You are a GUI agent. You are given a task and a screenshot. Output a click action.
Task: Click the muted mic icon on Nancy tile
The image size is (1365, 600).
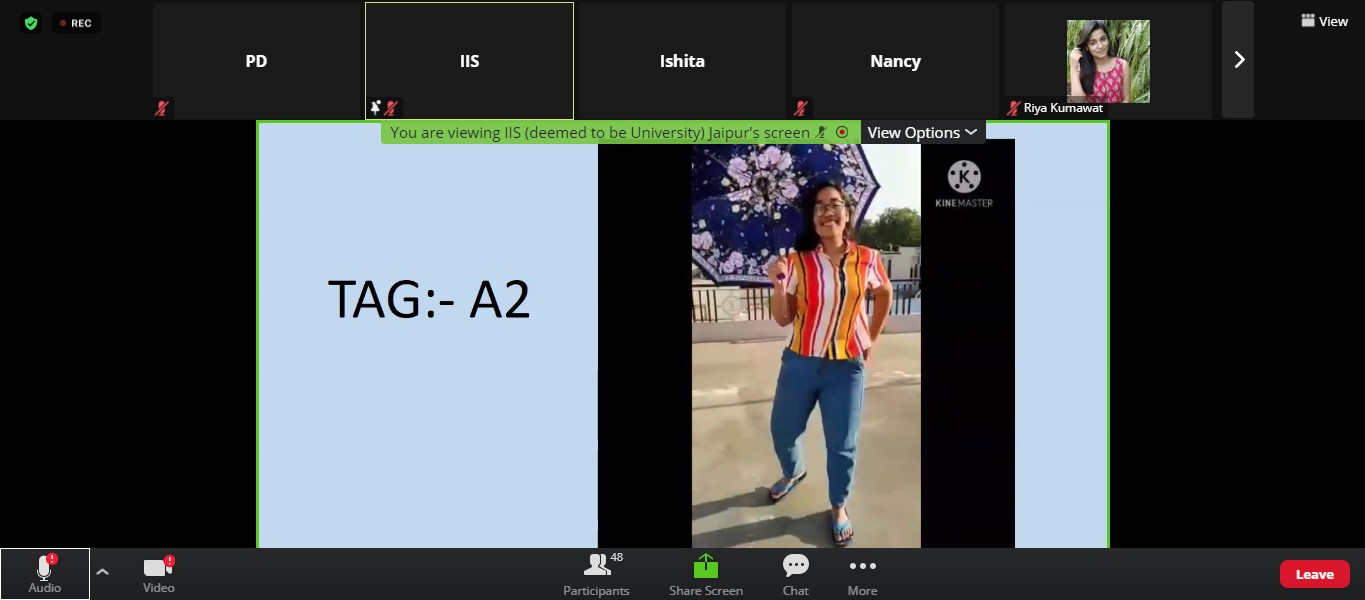pos(801,108)
